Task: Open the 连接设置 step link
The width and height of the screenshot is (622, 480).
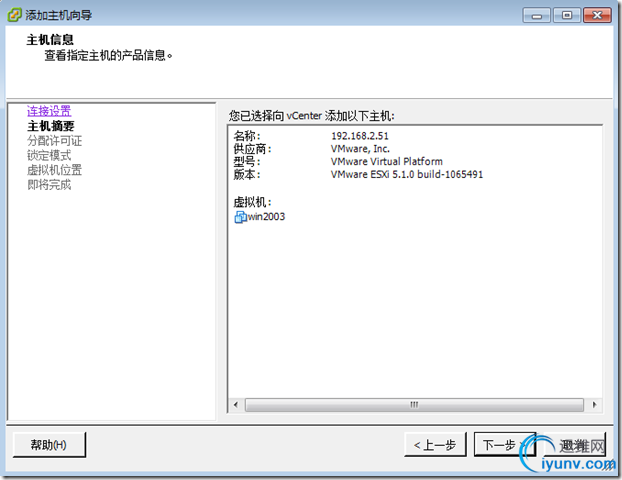Action: pos(49,111)
